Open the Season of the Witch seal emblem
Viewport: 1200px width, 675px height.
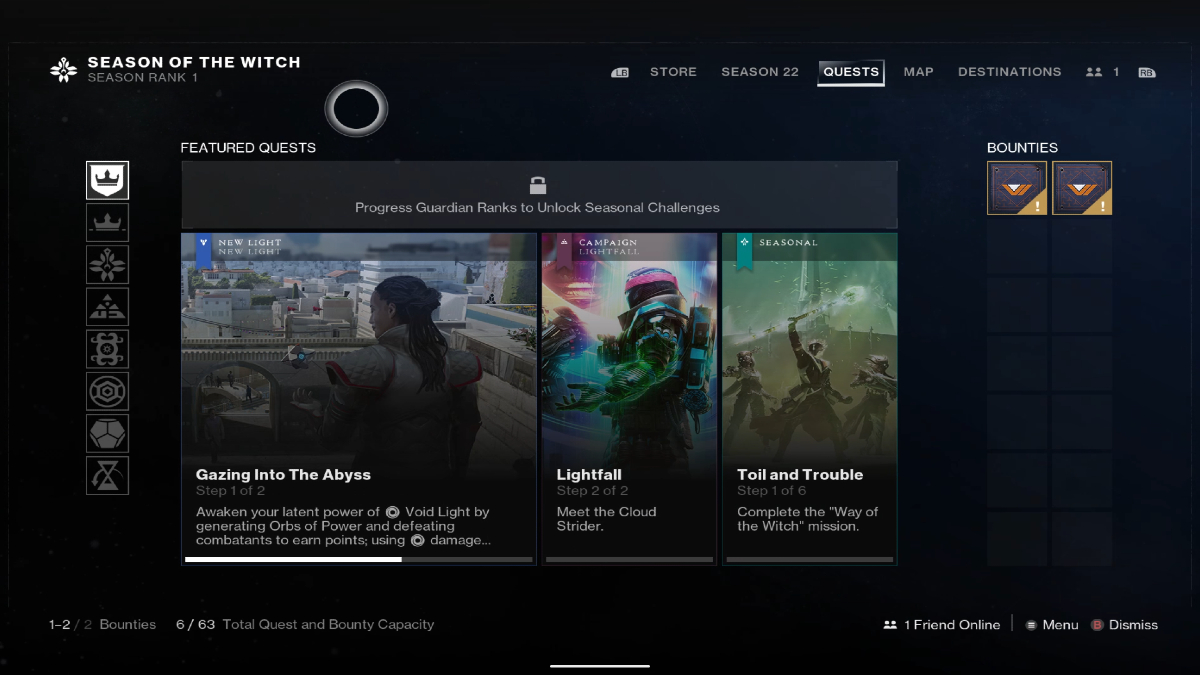pos(63,68)
